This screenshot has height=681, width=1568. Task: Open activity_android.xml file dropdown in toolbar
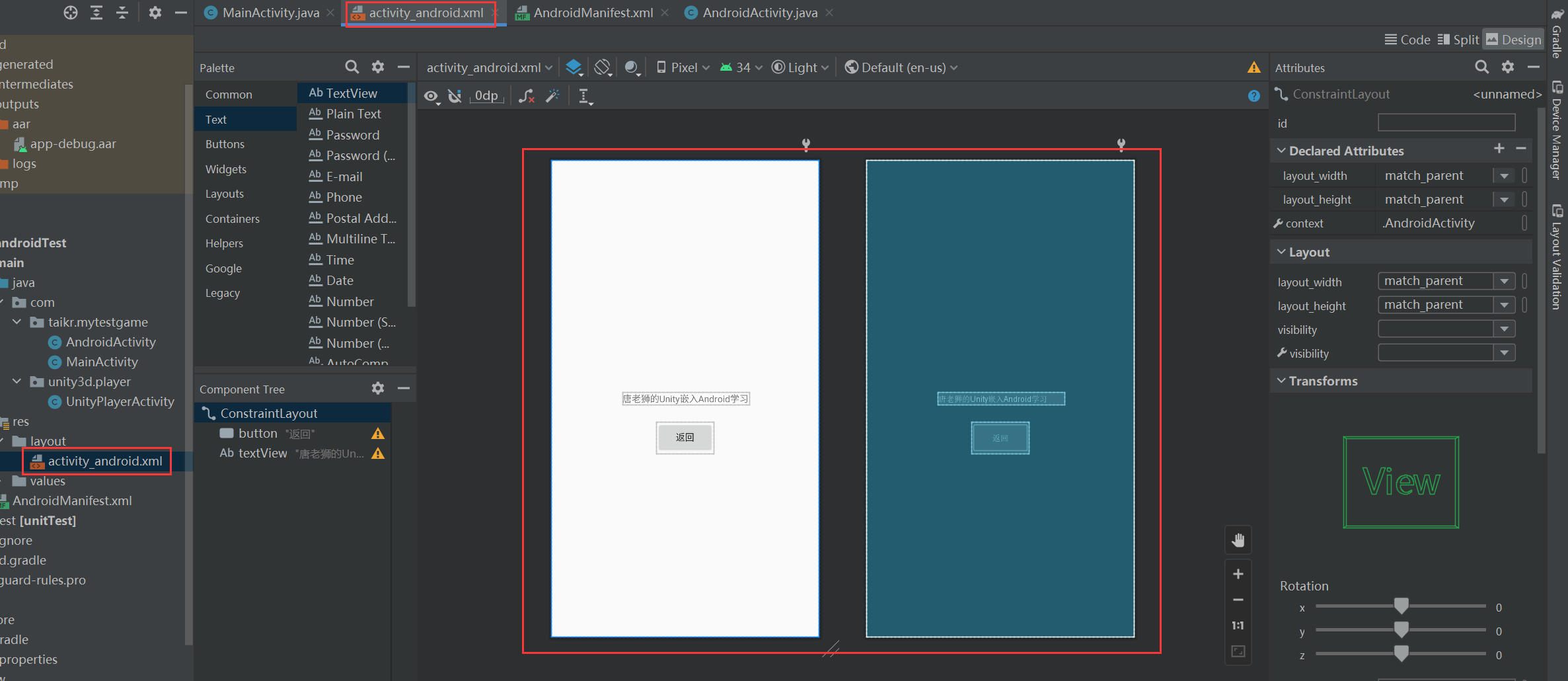point(489,67)
